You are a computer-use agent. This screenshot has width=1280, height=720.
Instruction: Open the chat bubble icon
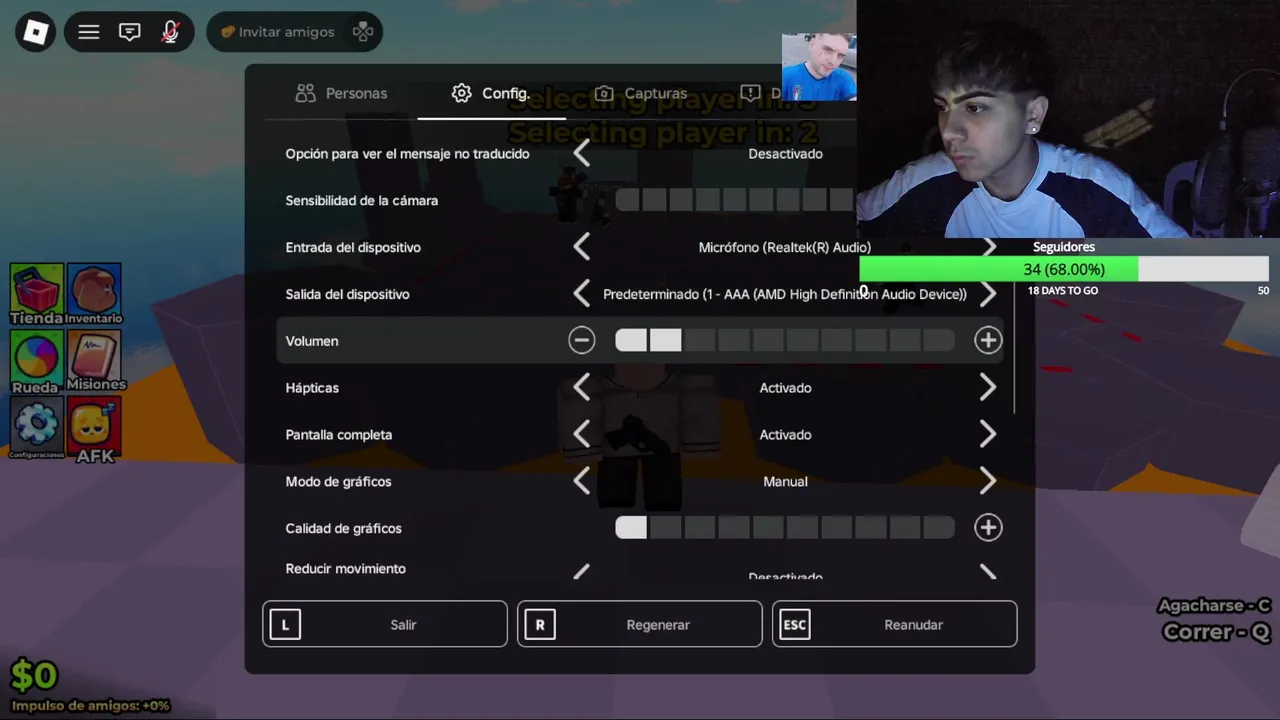130,32
